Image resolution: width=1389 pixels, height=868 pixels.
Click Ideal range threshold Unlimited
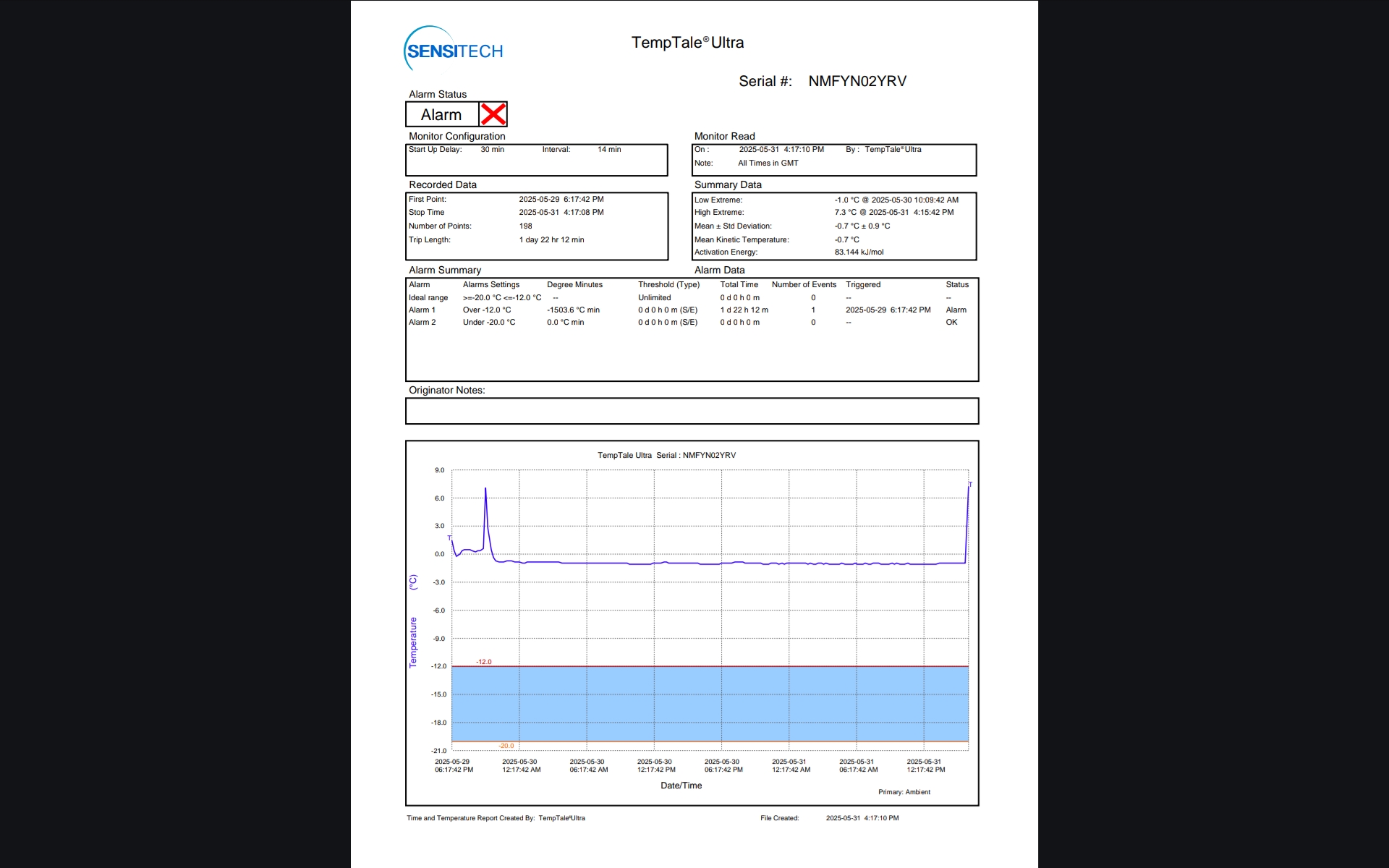pyautogui.click(x=654, y=298)
